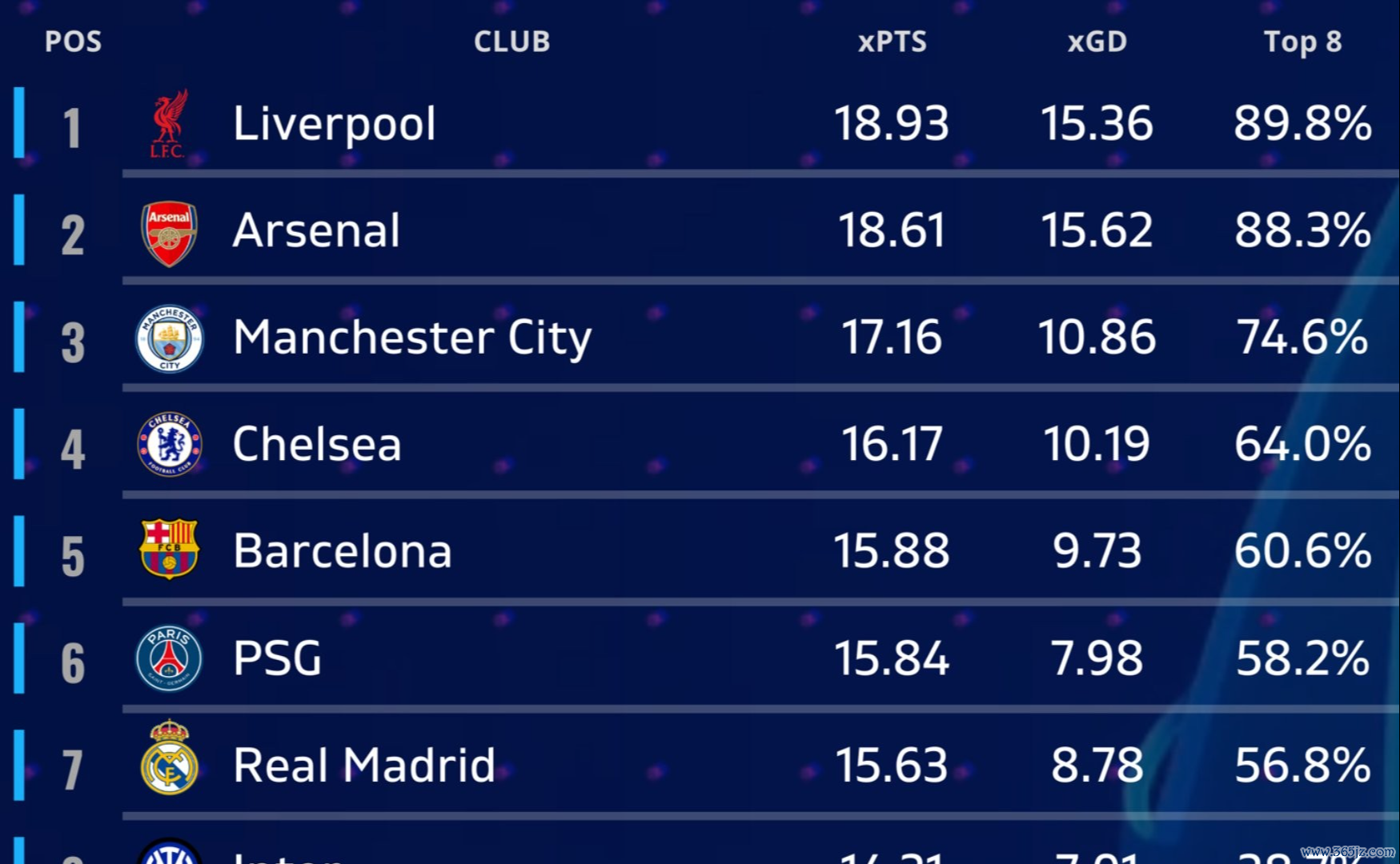The height and width of the screenshot is (864, 1400).
Task: Click the CLUB column header
Action: coord(511,42)
